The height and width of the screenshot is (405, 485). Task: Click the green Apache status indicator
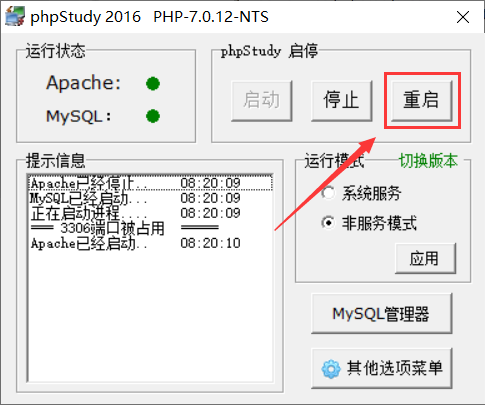point(153,84)
